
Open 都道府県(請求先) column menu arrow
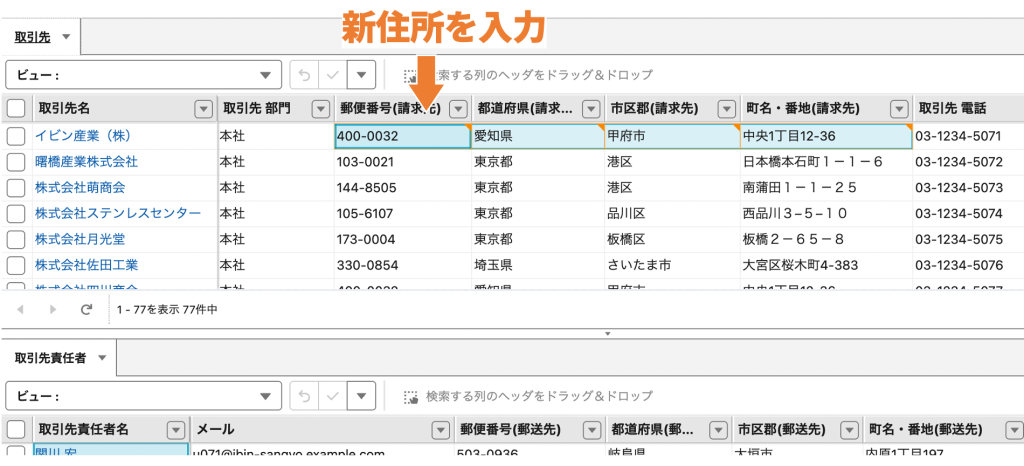[x=593, y=109]
